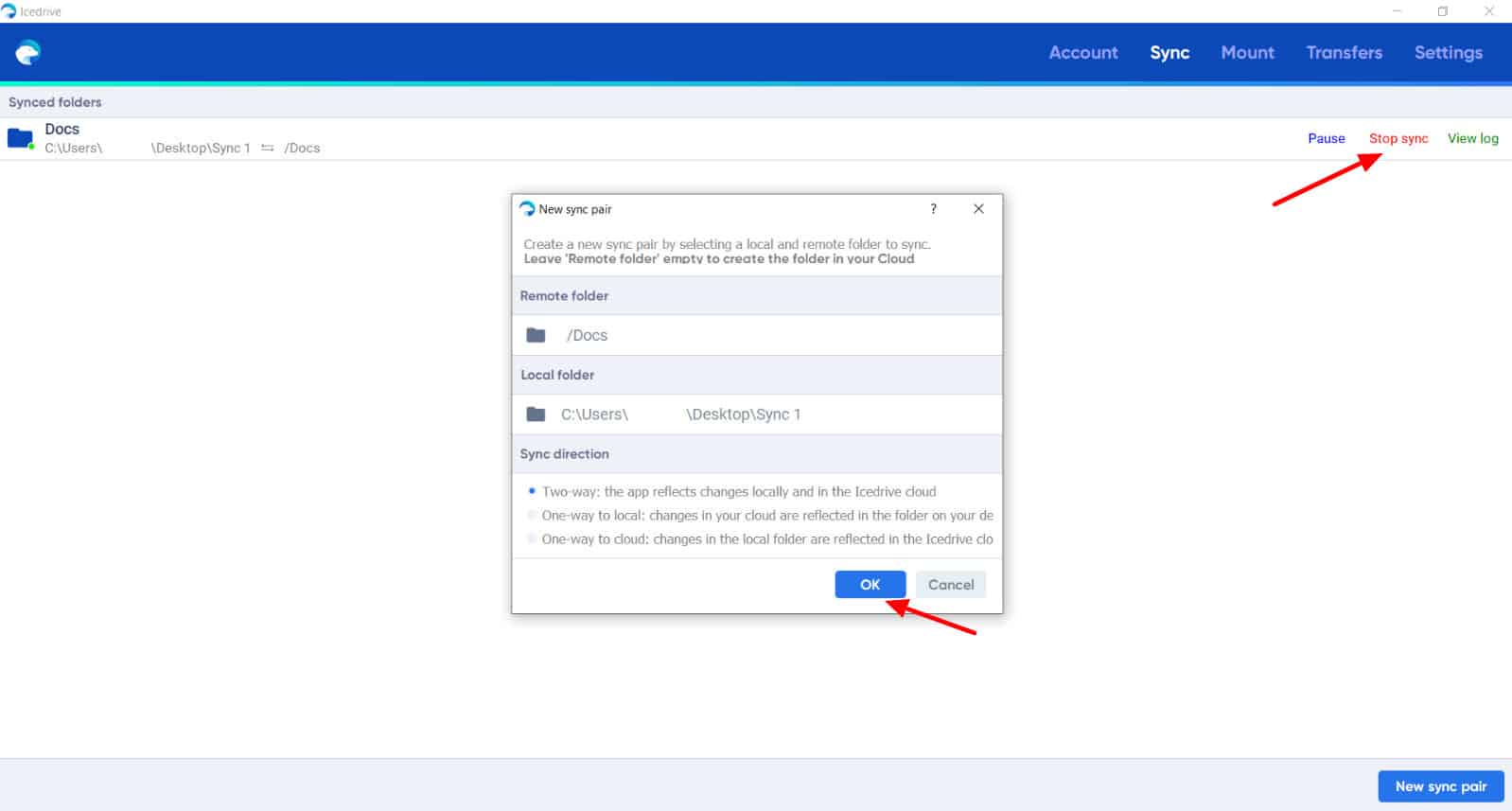Confirm the sync pair with OK
1512x811 pixels.
click(870, 585)
